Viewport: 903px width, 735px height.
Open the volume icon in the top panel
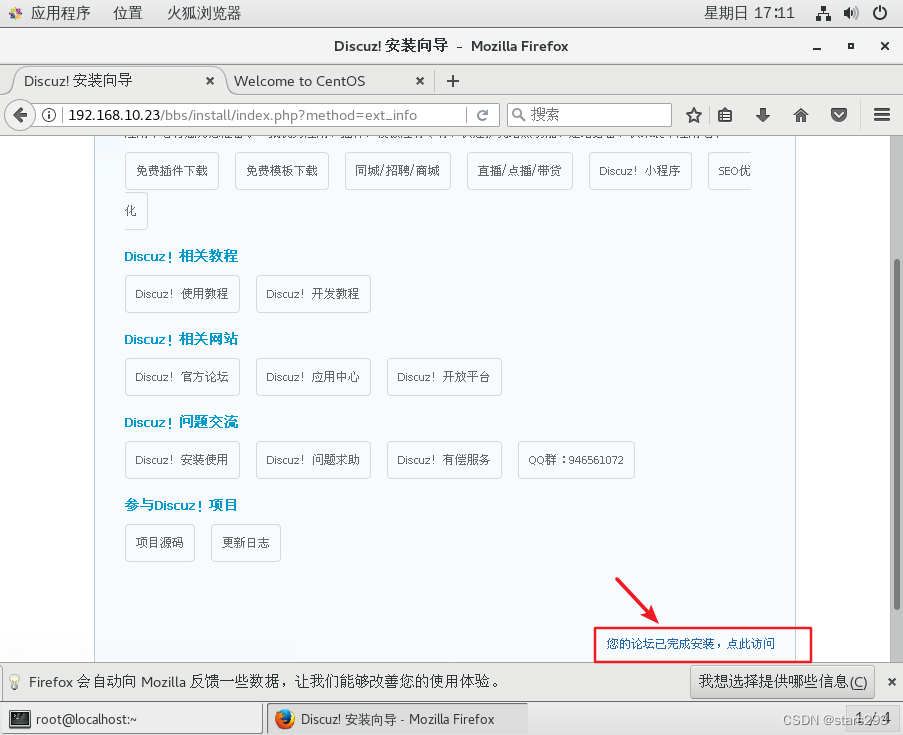[x=851, y=13]
